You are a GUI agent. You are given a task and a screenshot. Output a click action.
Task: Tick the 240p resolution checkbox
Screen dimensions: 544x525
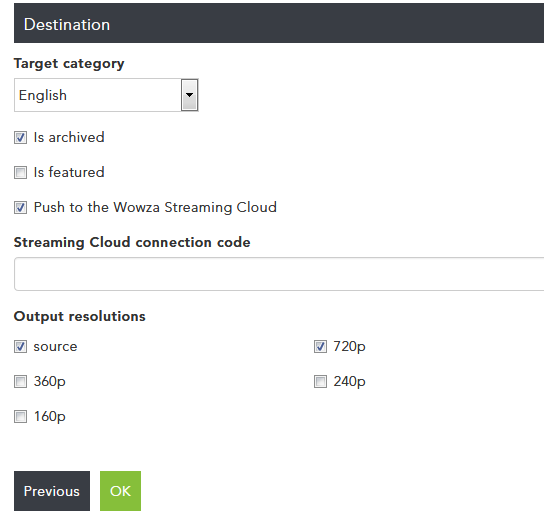click(320, 381)
